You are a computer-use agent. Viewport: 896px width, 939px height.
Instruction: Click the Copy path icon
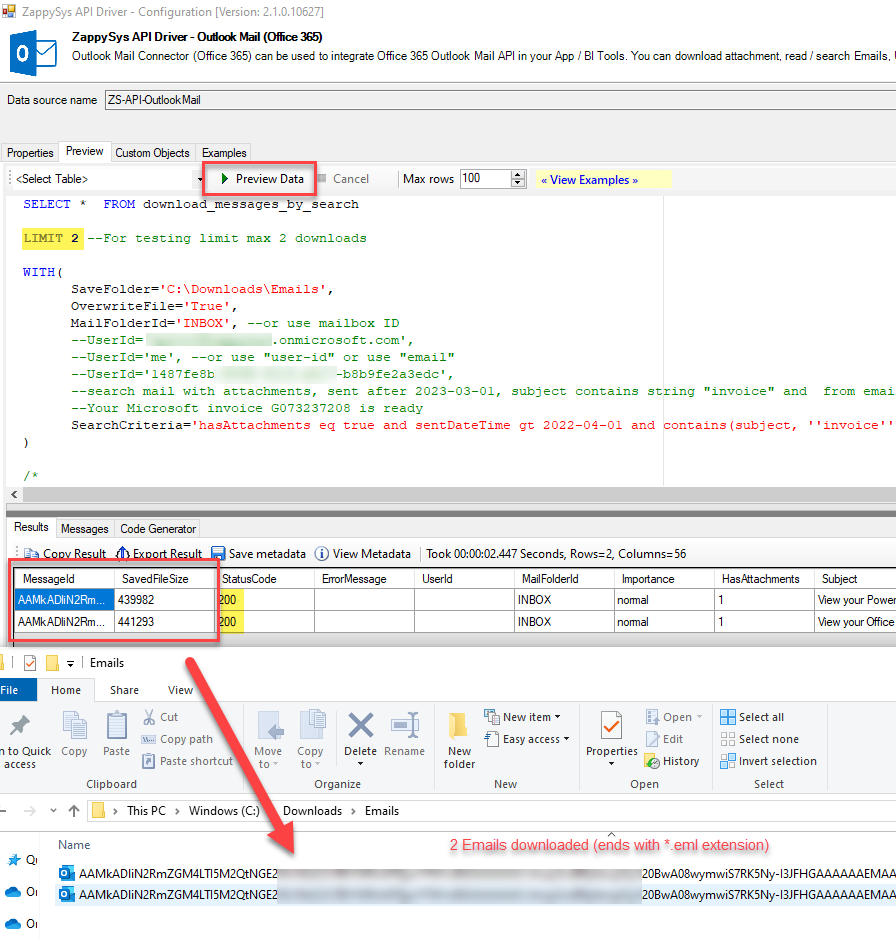(x=149, y=739)
